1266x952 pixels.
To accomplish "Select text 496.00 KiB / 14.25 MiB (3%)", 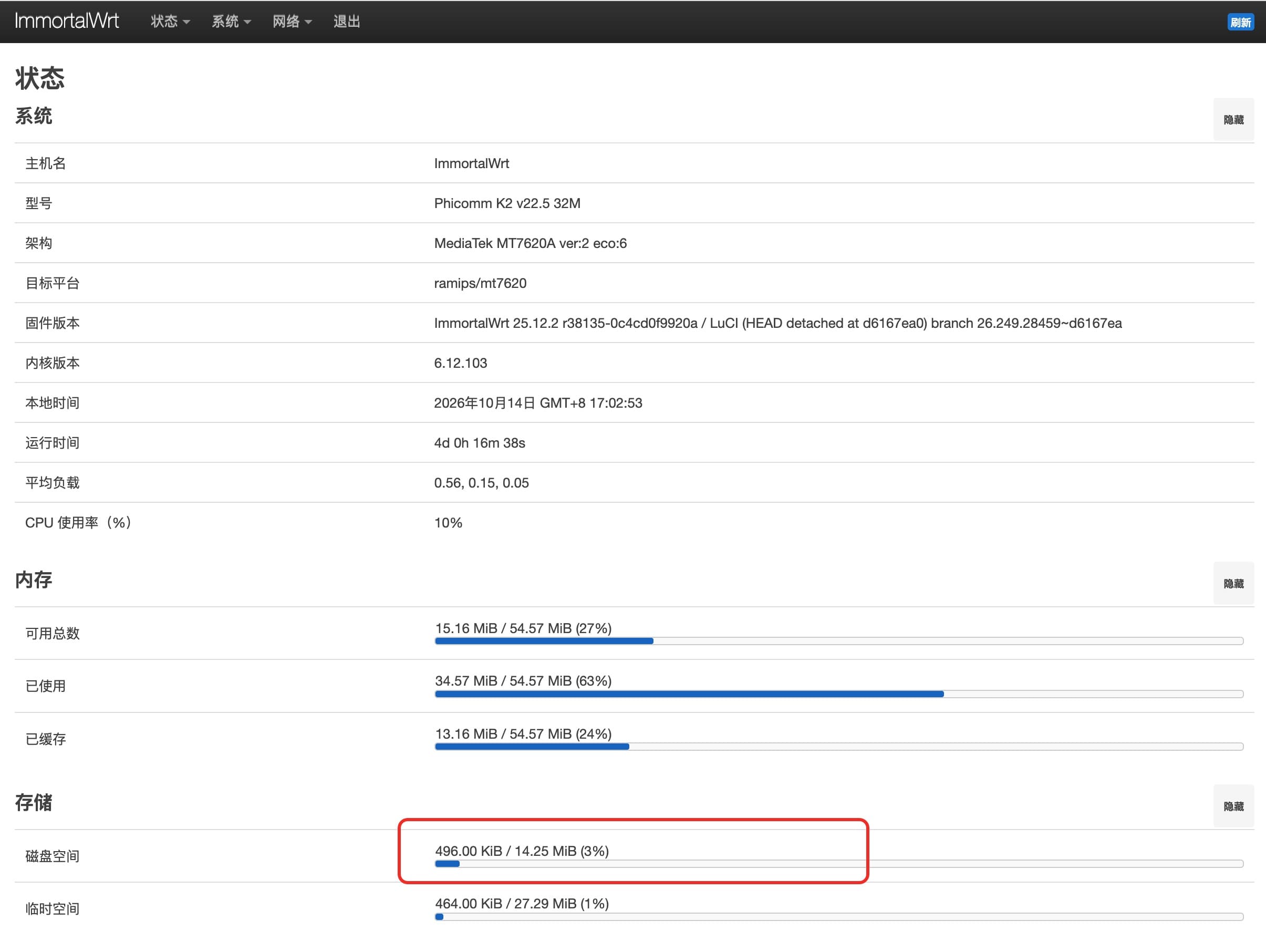I will [522, 851].
